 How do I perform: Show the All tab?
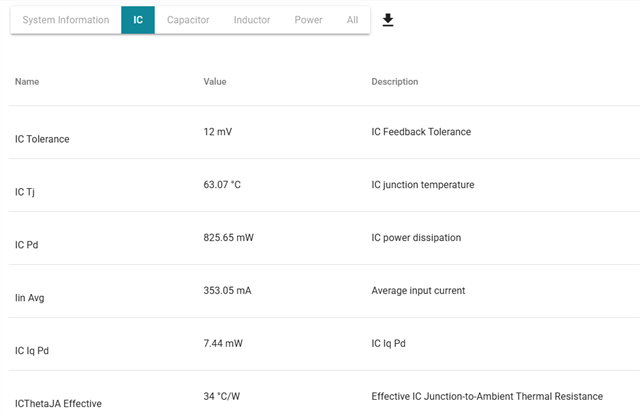point(352,20)
